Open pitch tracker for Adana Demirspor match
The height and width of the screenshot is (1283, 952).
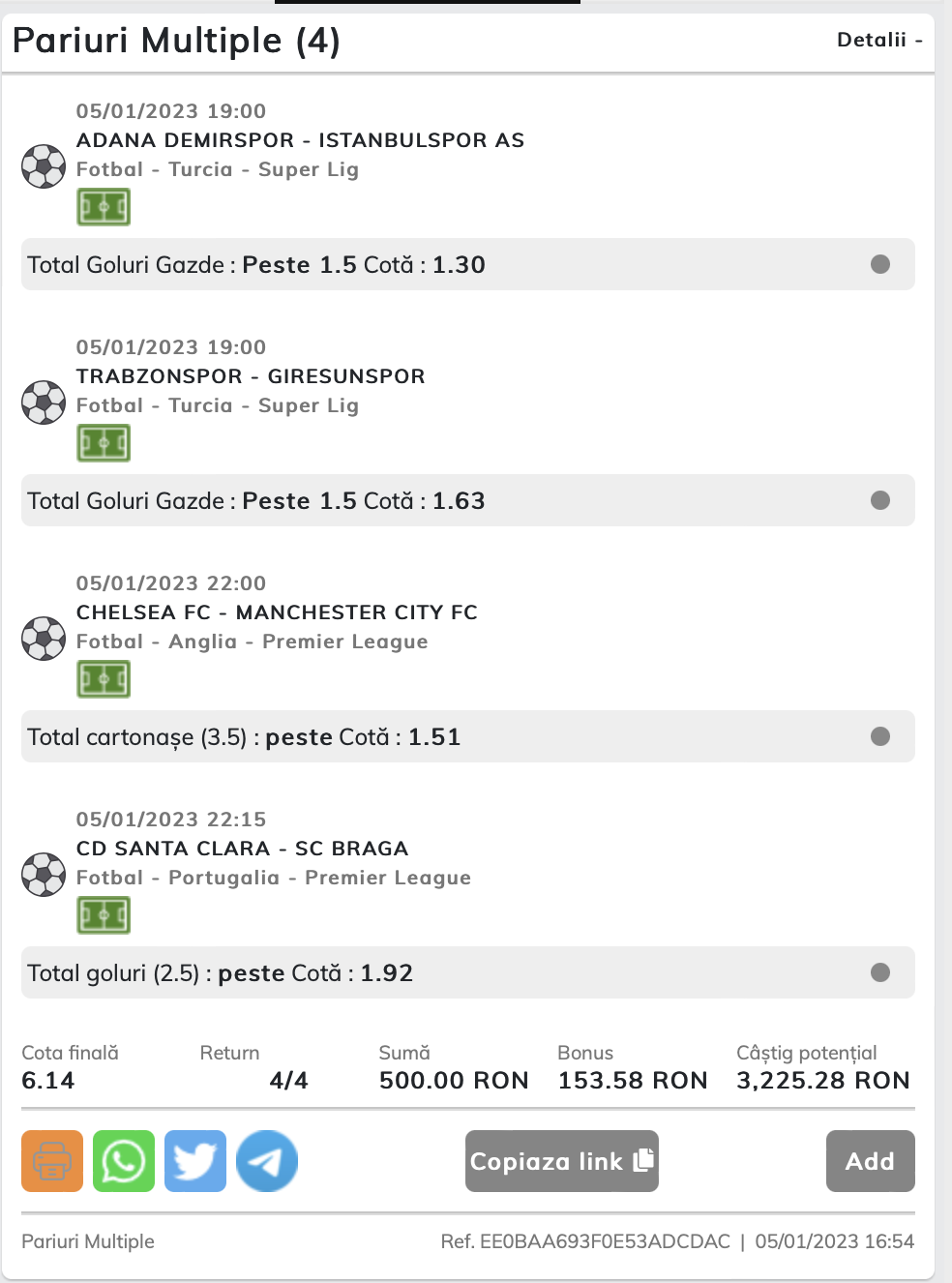click(104, 207)
